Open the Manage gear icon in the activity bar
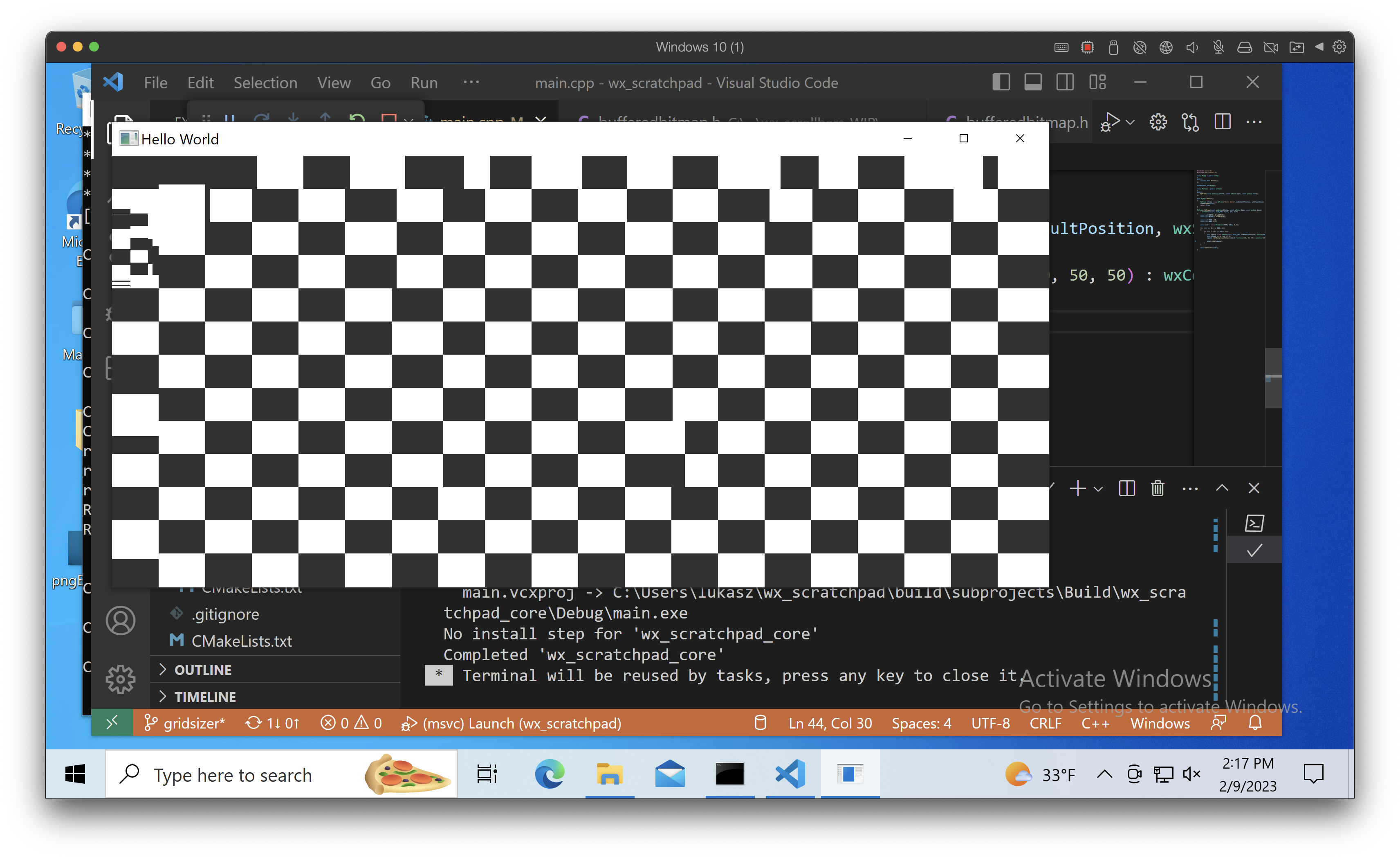The image size is (1400, 859). coord(121,678)
